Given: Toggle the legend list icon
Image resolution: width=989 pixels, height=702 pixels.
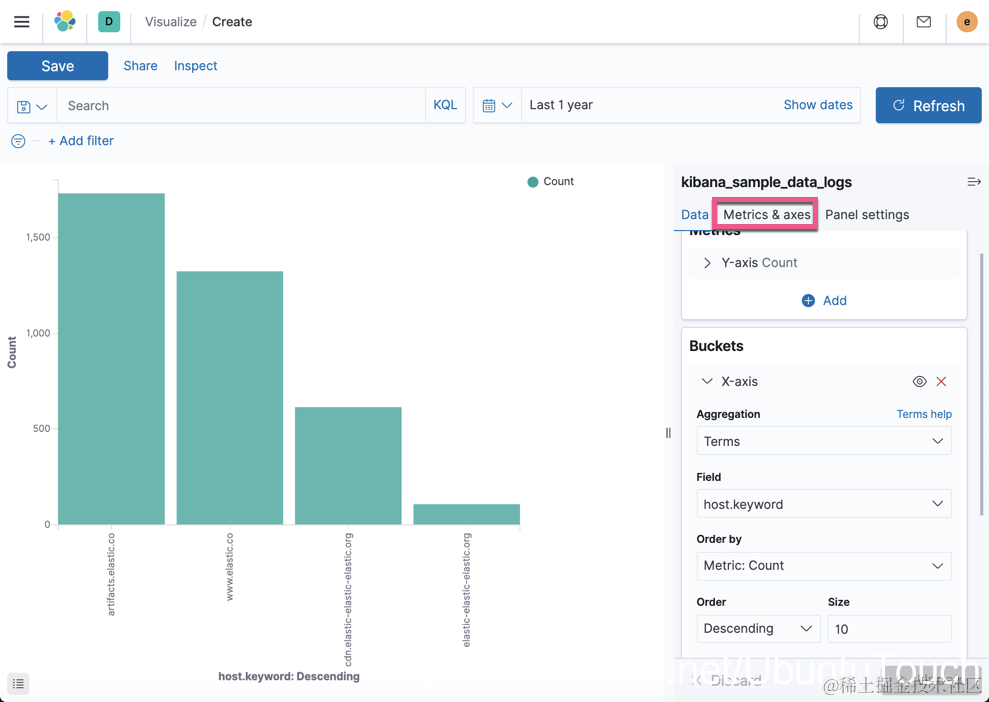Looking at the screenshot, I should pyautogui.click(x=18, y=683).
